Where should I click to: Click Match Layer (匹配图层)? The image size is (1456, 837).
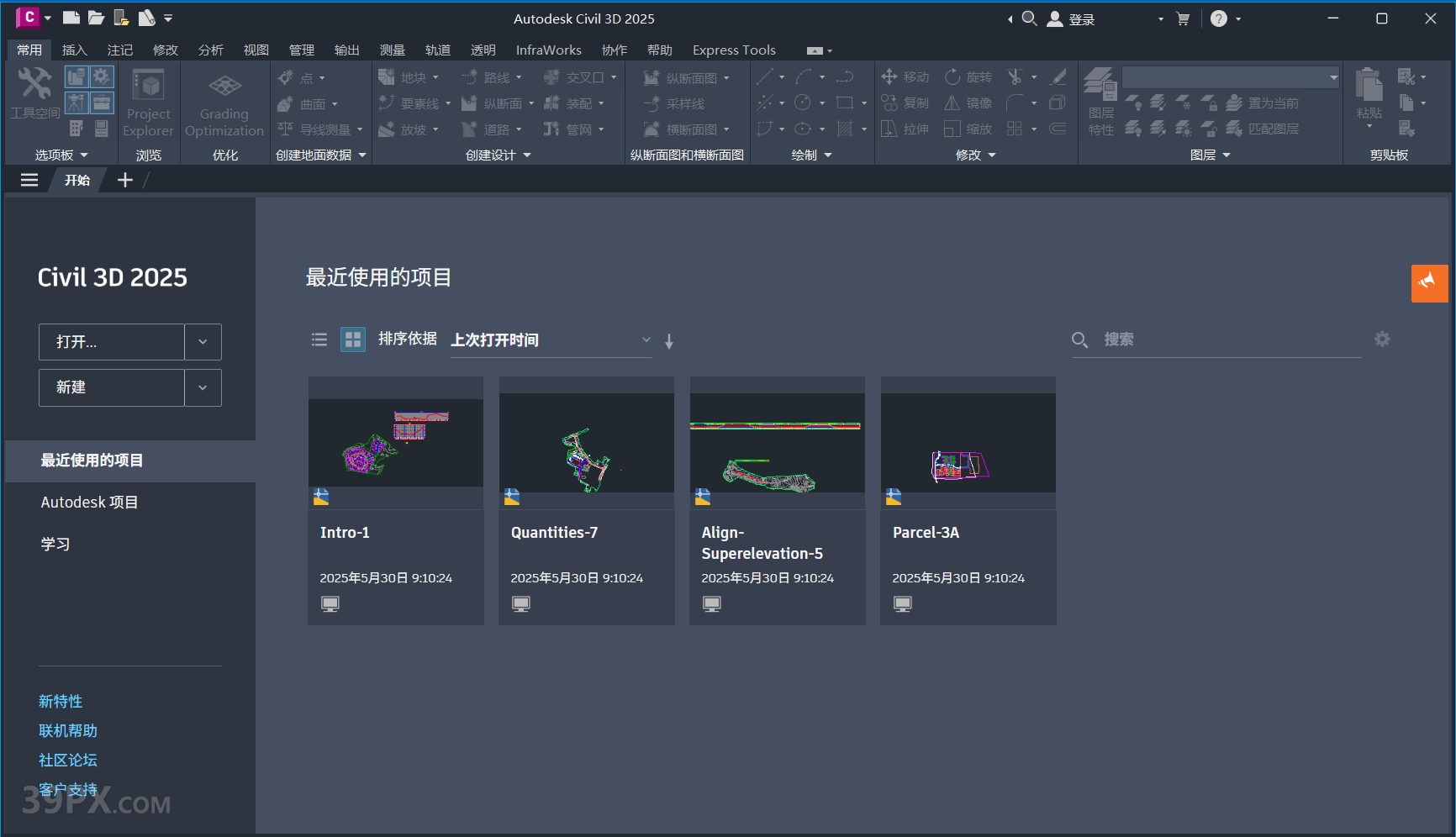click(1263, 129)
